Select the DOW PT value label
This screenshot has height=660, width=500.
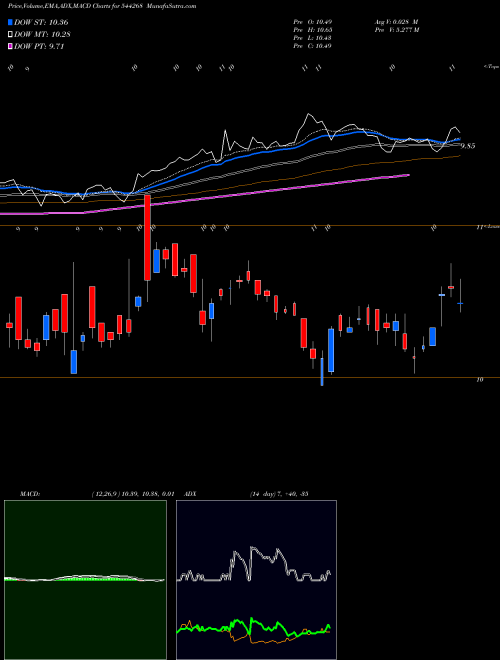coord(39,46)
